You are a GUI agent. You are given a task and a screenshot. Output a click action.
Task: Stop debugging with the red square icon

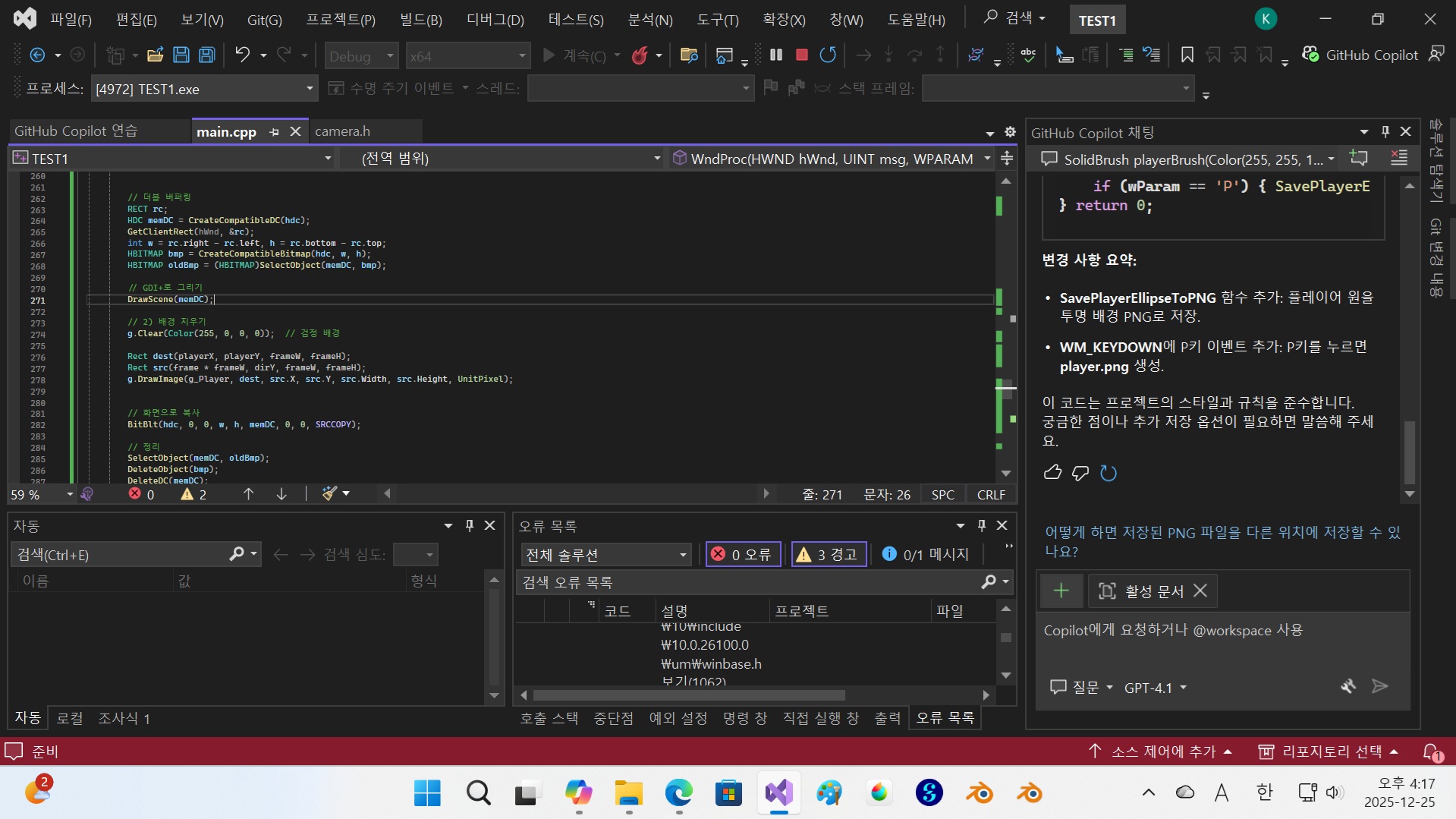(801, 55)
